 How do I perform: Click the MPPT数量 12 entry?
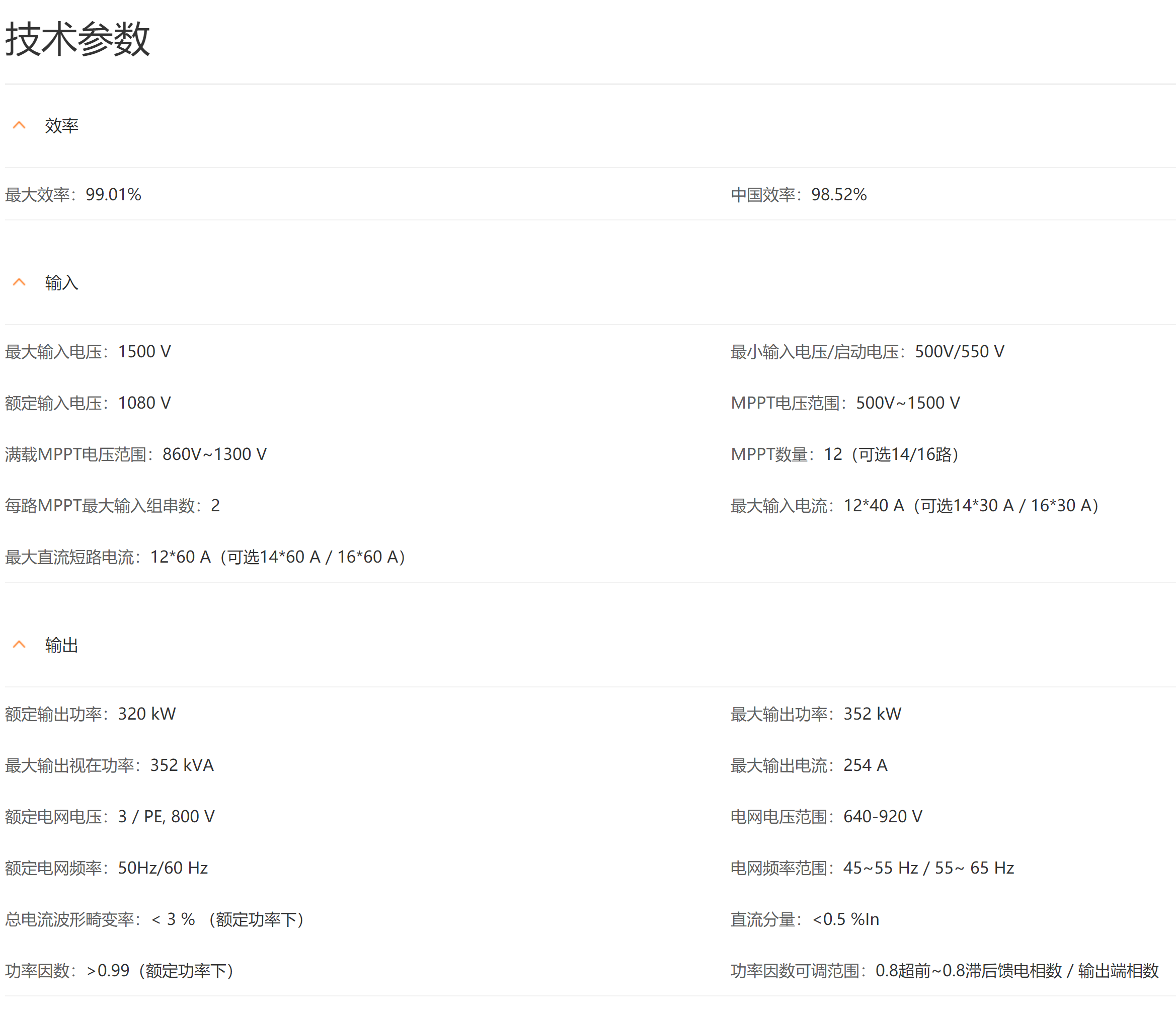click(844, 454)
